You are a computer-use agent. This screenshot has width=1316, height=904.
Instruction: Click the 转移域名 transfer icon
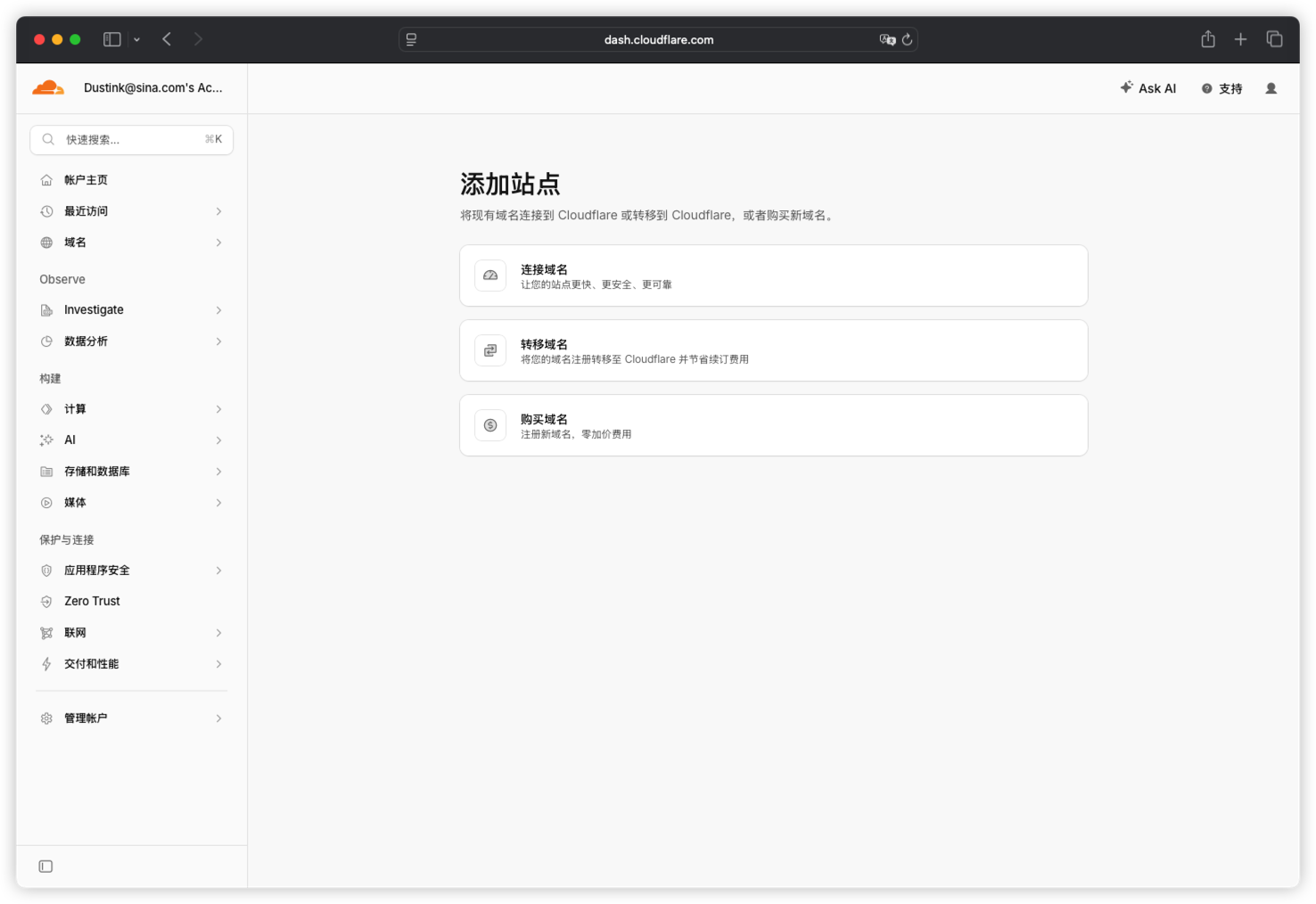pos(490,350)
